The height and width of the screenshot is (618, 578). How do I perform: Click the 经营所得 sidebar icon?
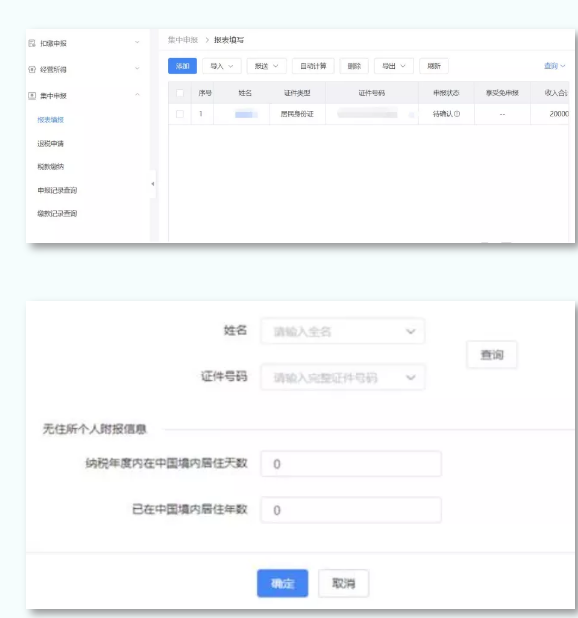[x=32, y=69]
